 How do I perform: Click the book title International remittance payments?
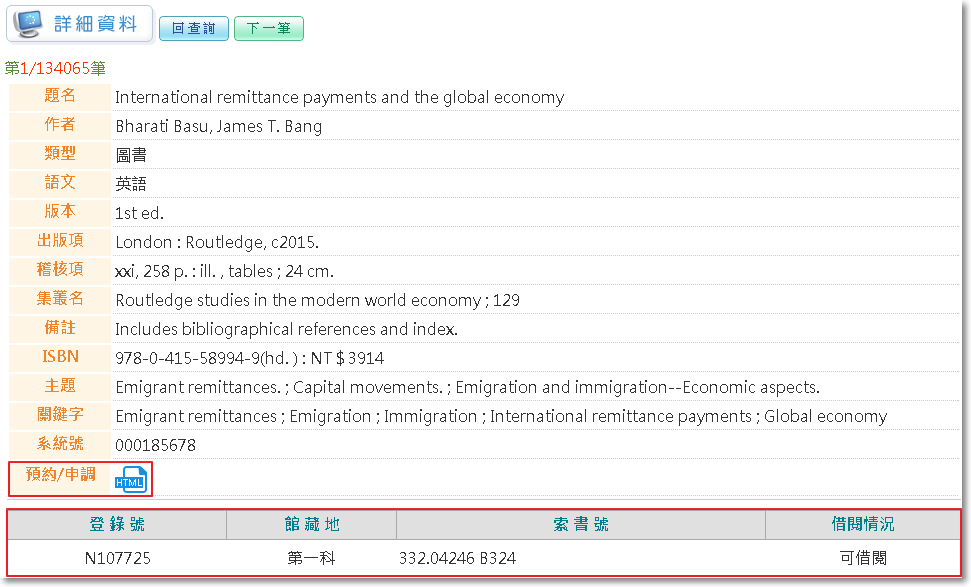coord(339,97)
